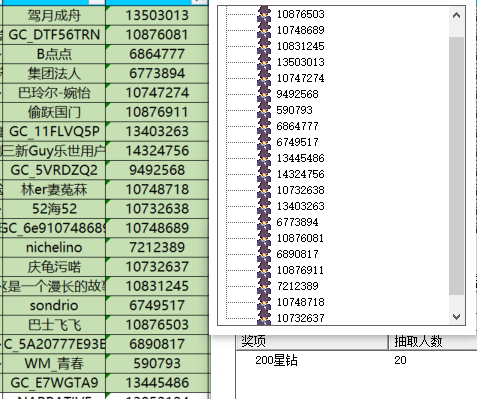This screenshot has height=399, width=477.
Task: Click the user icon beside 10747274 in tree
Action: 264,78
